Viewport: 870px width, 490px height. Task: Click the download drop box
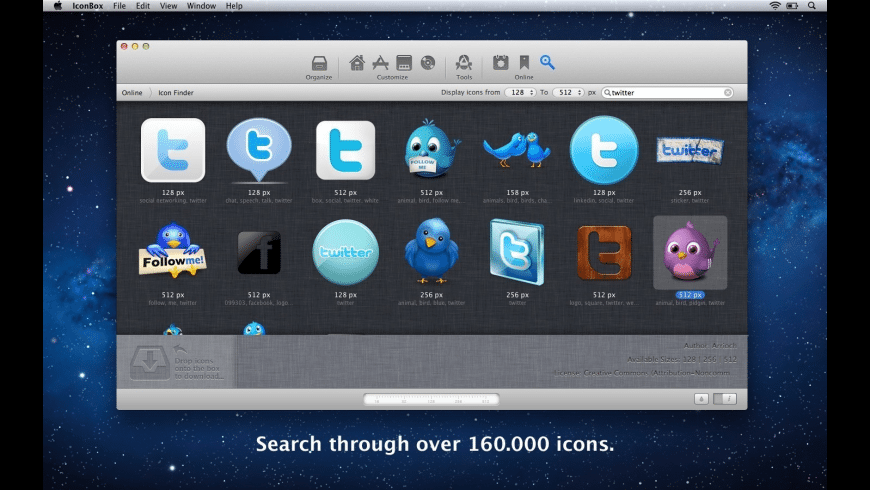tap(150, 363)
